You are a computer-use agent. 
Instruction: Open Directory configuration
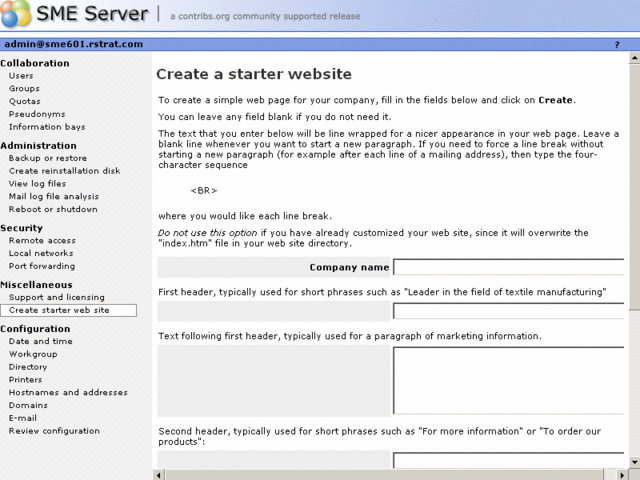point(28,367)
